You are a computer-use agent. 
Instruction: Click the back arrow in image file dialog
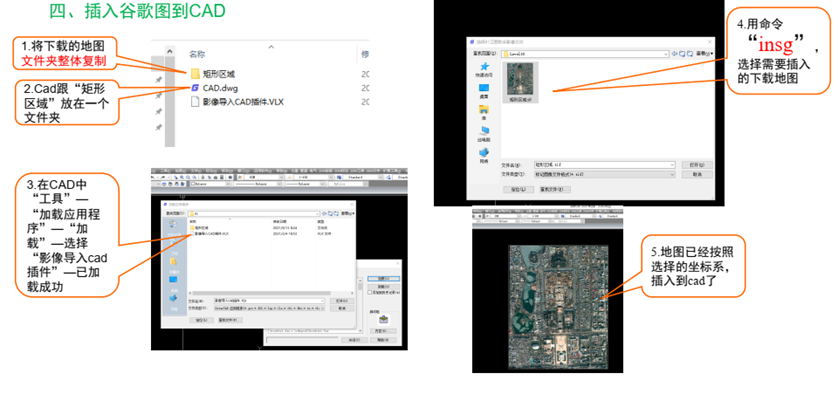pos(674,53)
